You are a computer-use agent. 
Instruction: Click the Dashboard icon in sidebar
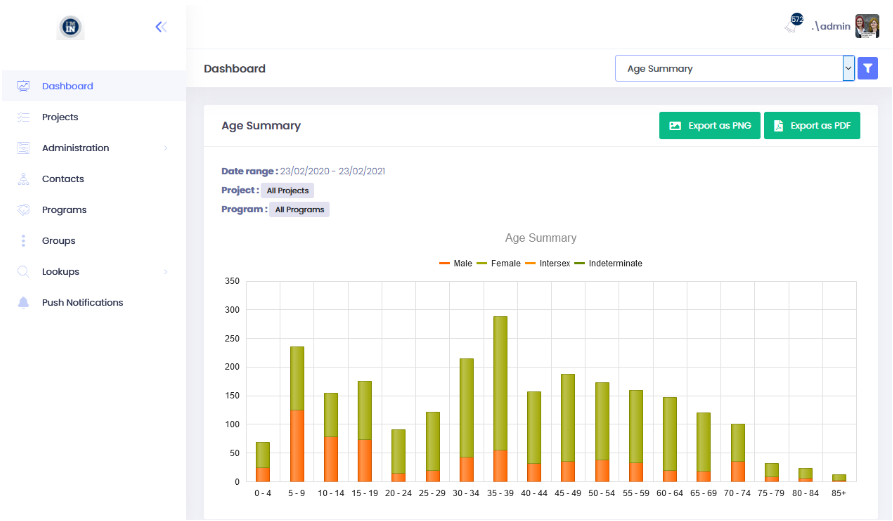click(x=23, y=86)
